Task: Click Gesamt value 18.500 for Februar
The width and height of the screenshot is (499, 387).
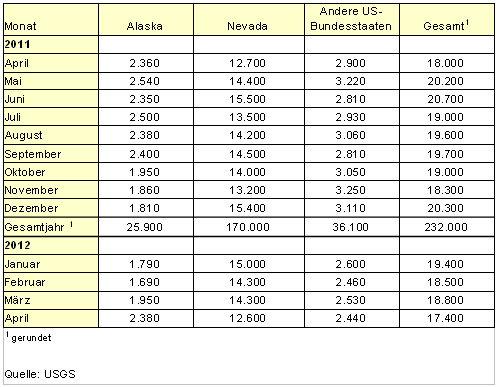Action: [x=446, y=282]
